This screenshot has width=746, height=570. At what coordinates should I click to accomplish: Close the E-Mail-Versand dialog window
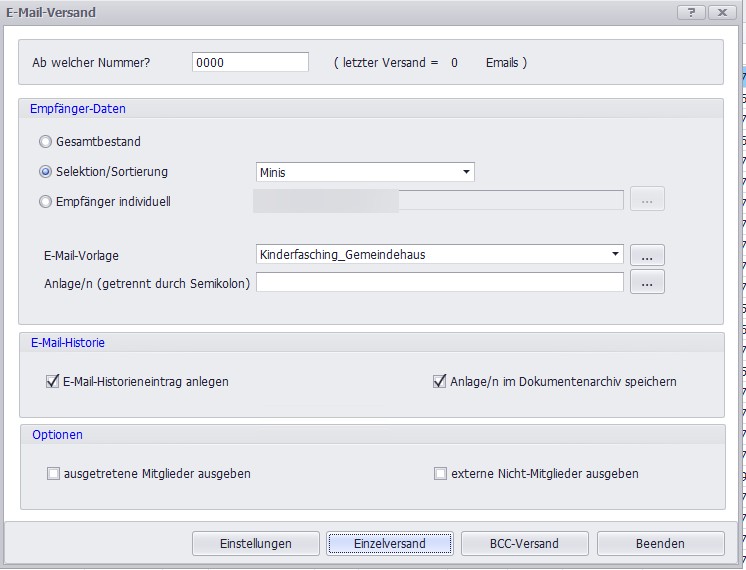pyautogui.click(x=721, y=12)
